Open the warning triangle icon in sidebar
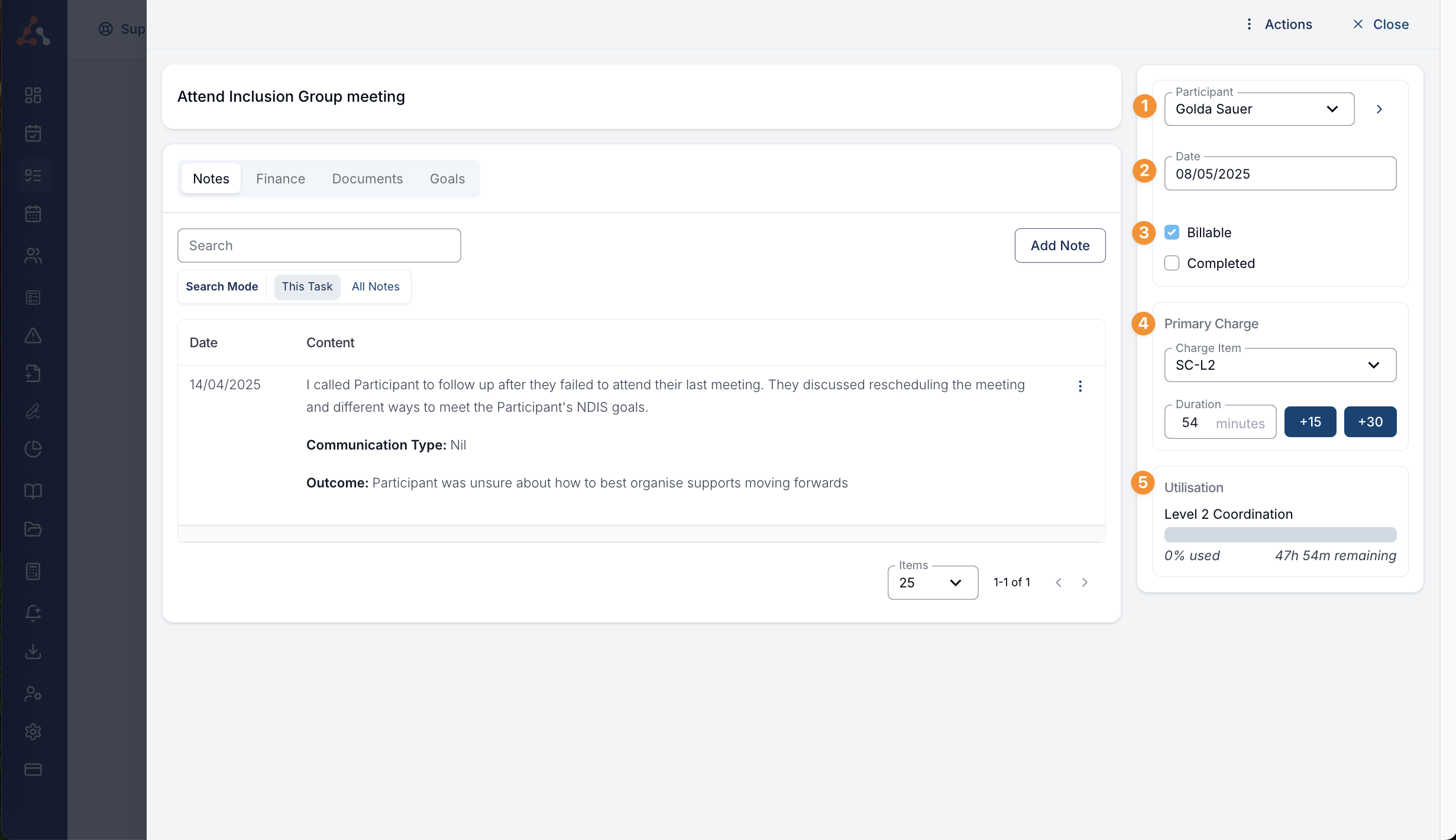 coord(33,335)
